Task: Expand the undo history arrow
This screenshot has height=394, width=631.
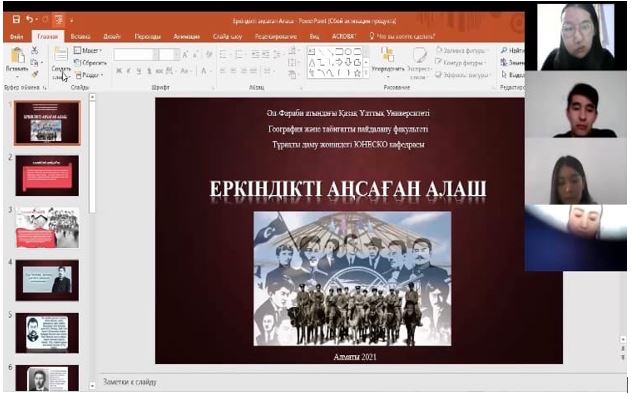Action: coord(37,19)
